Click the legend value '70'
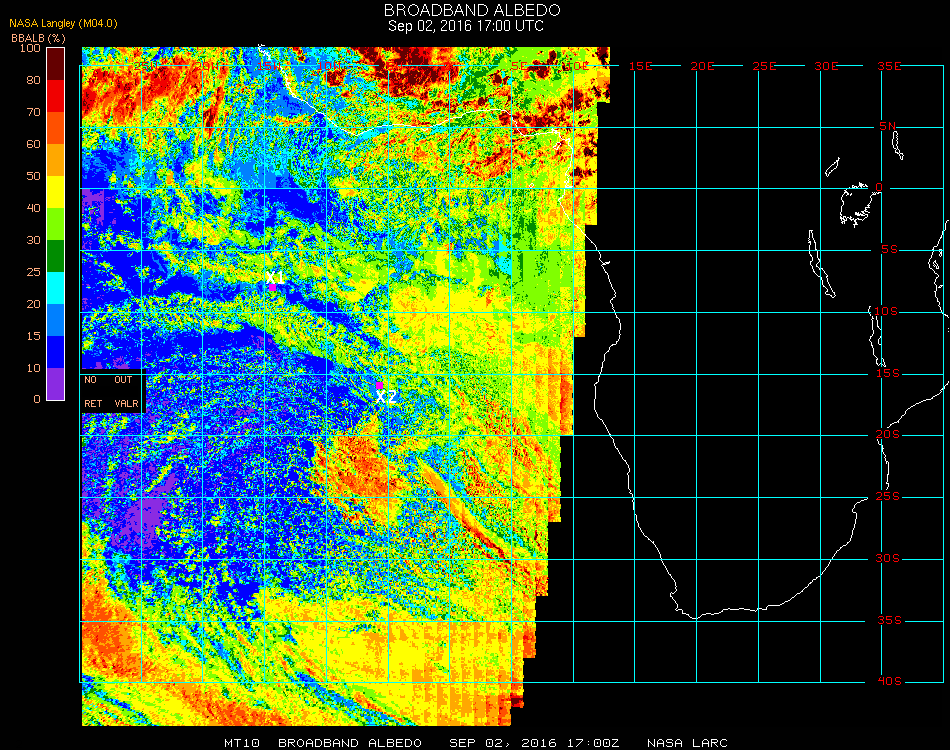This screenshot has width=950, height=750. pyautogui.click(x=33, y=112)
